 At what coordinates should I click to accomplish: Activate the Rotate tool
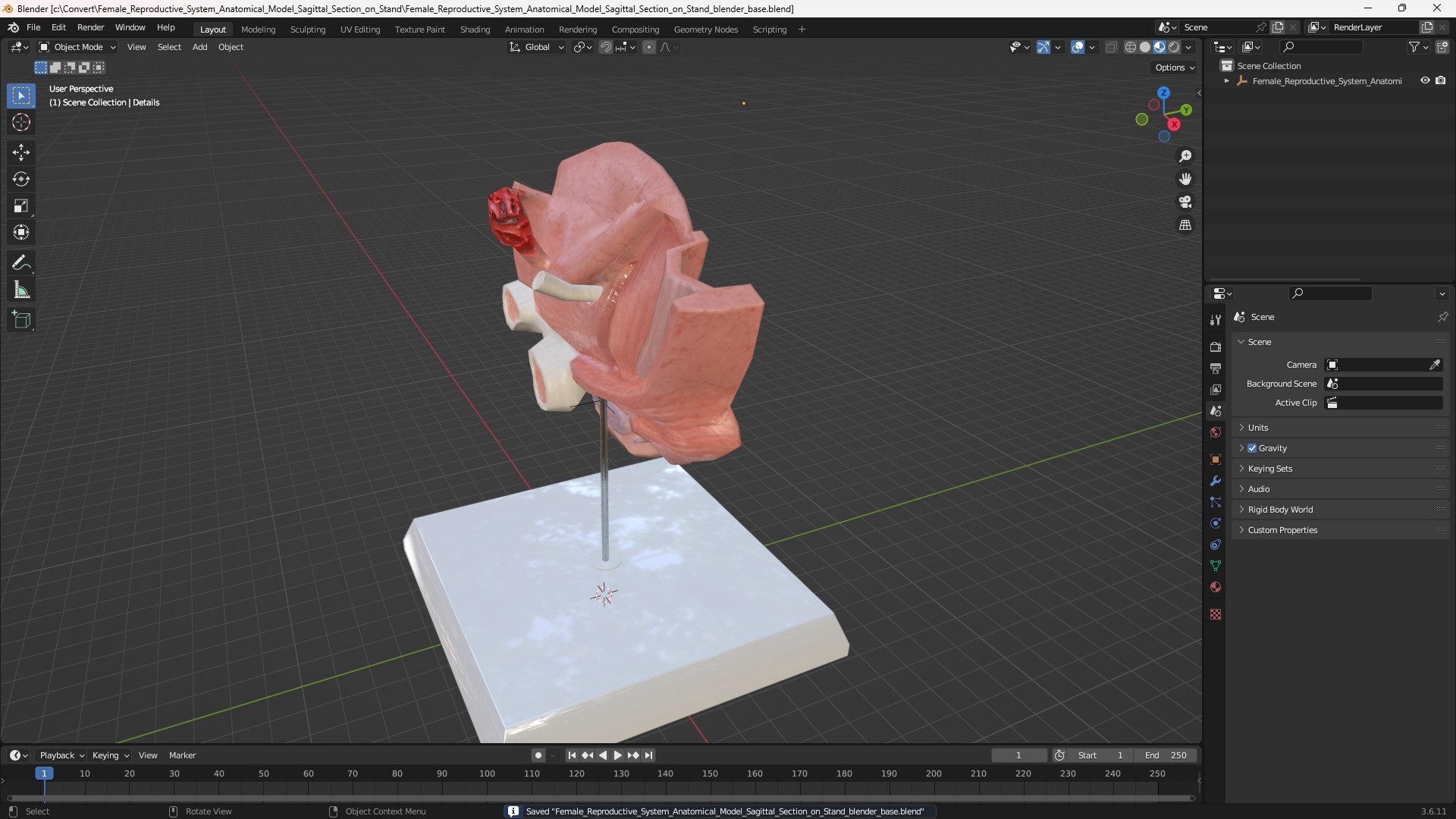[x=21, y=179]
